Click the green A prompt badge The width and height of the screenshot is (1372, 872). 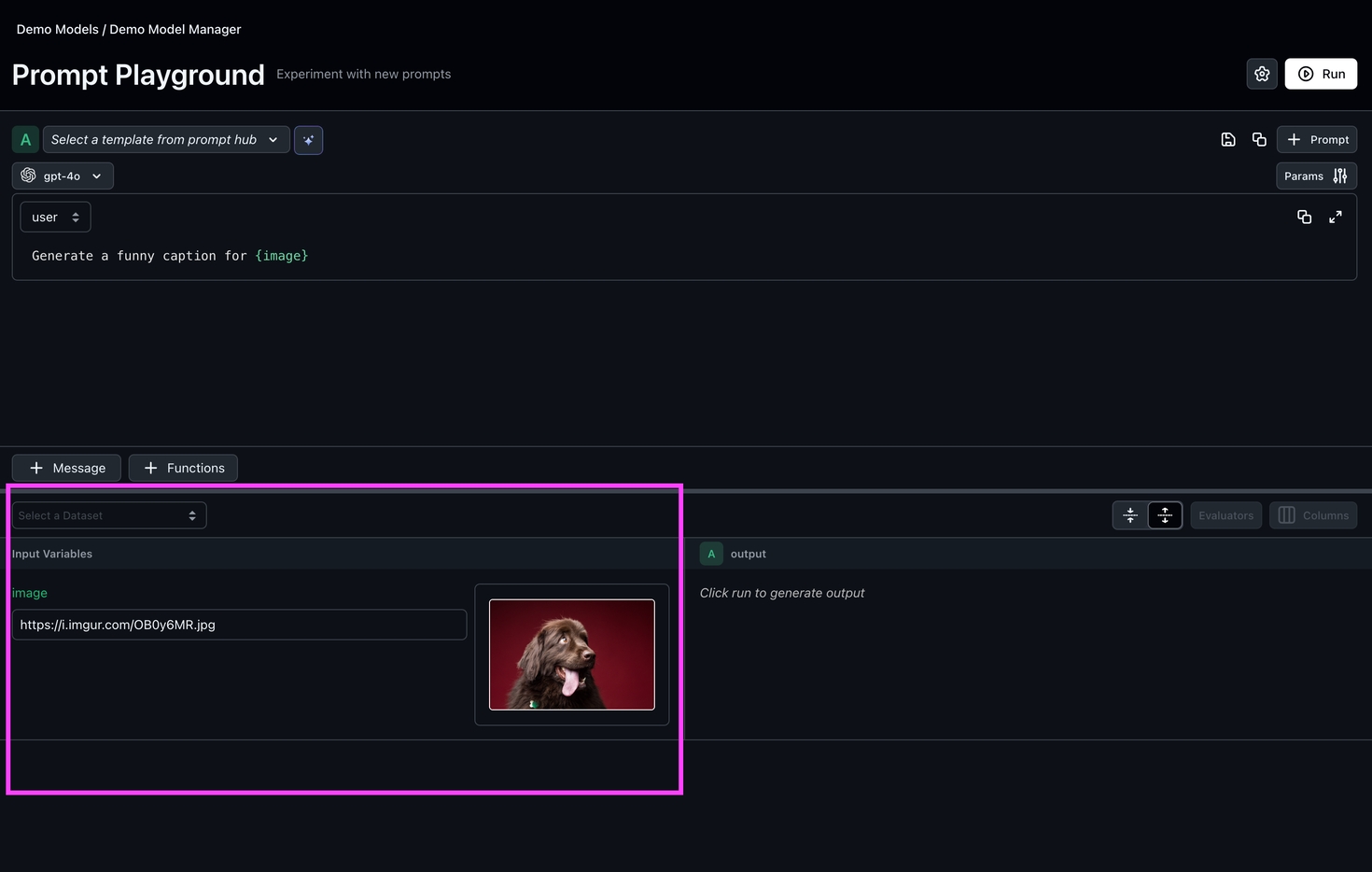(25, 139)
